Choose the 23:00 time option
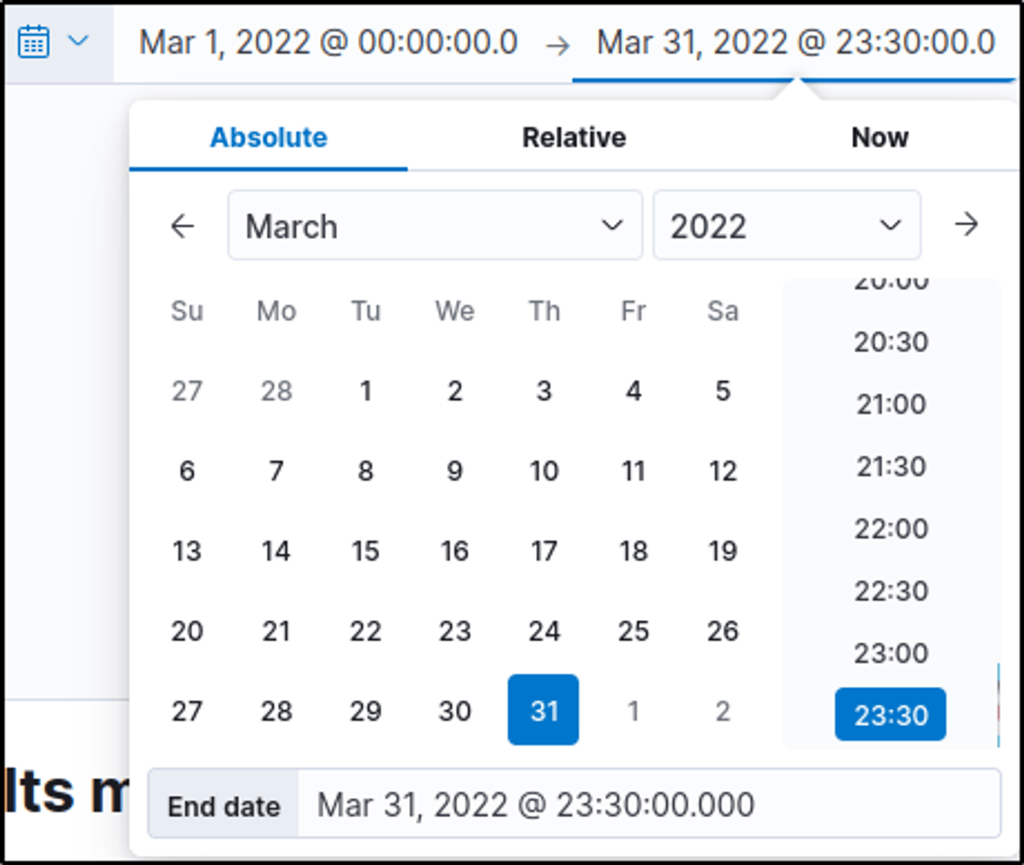The height and width of the screenshot is (865, 1024). tap(890, 653)
